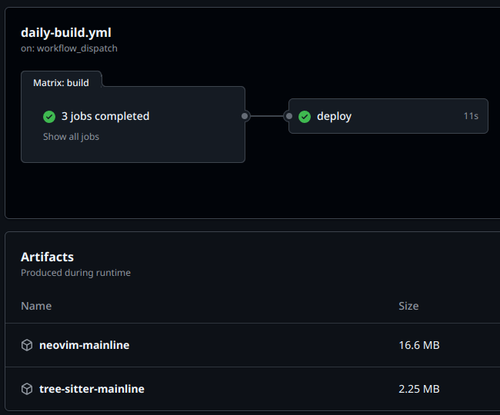Click the Artifacts section heading
500x415 pixels.
(47, 257)
